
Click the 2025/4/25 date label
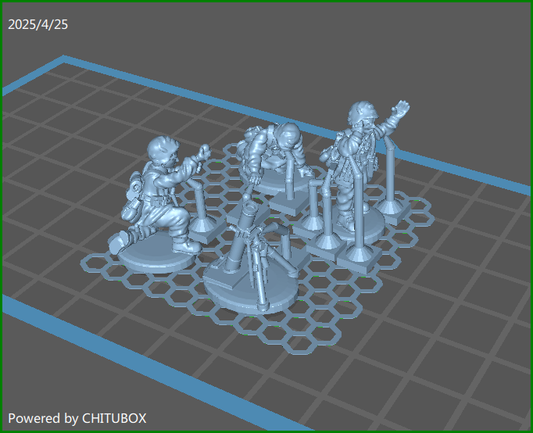[x=38, y=24]
